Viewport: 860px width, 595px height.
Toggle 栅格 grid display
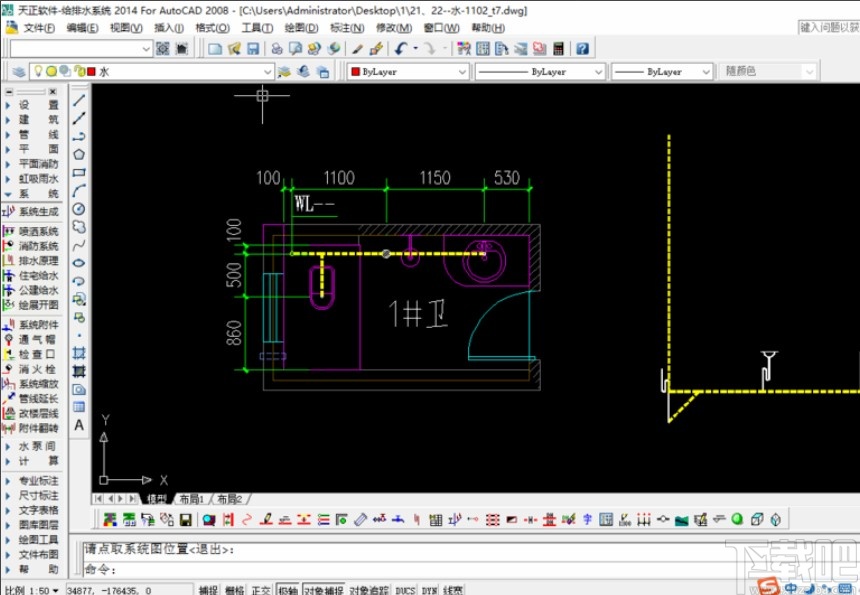pyautogui.click(x=235, y=590)
